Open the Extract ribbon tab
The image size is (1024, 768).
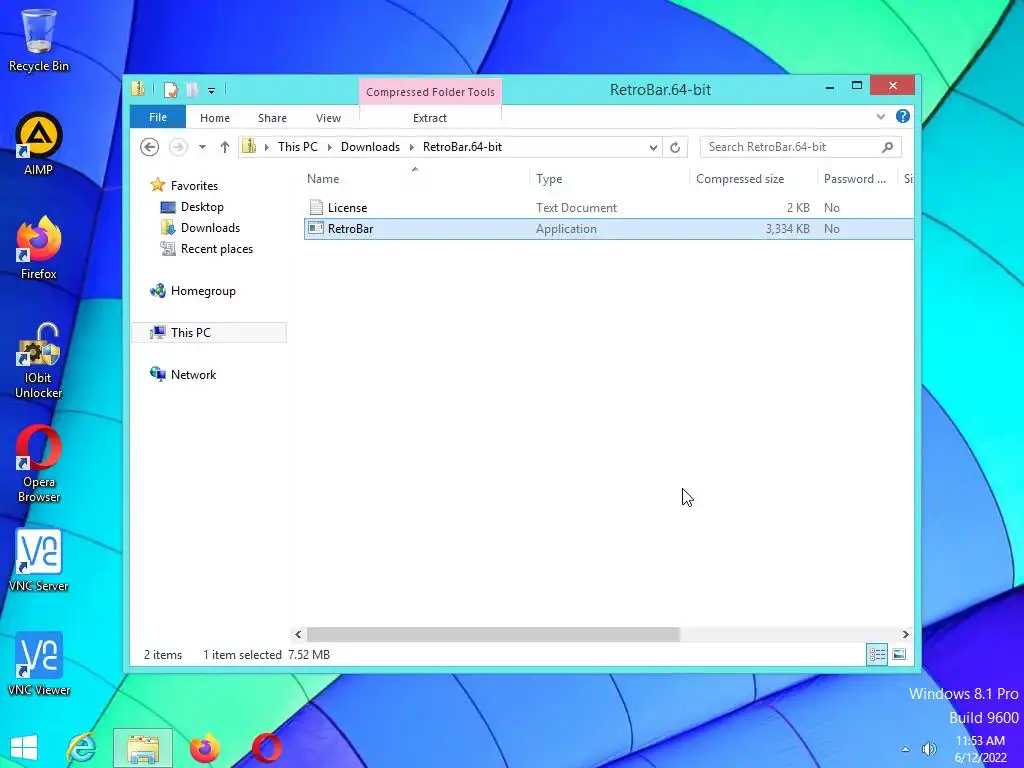pyautogui.click(x=430, y=118)
